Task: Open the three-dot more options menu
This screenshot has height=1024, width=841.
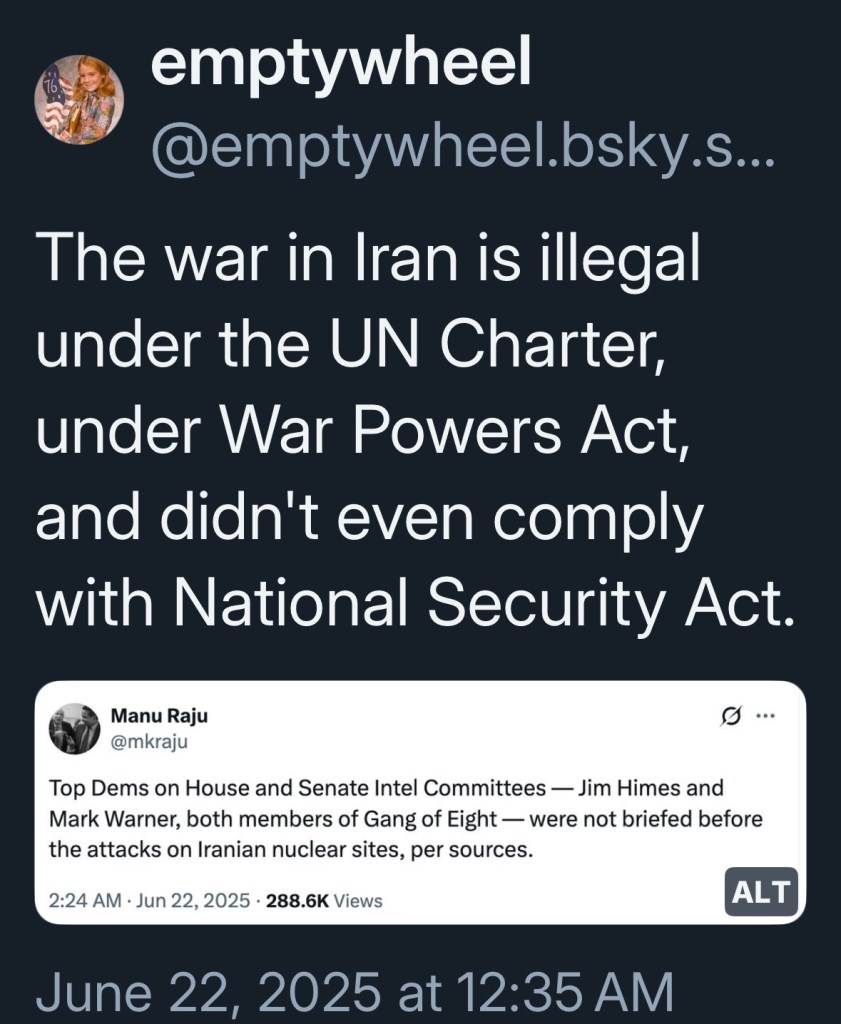Action: 765,715
